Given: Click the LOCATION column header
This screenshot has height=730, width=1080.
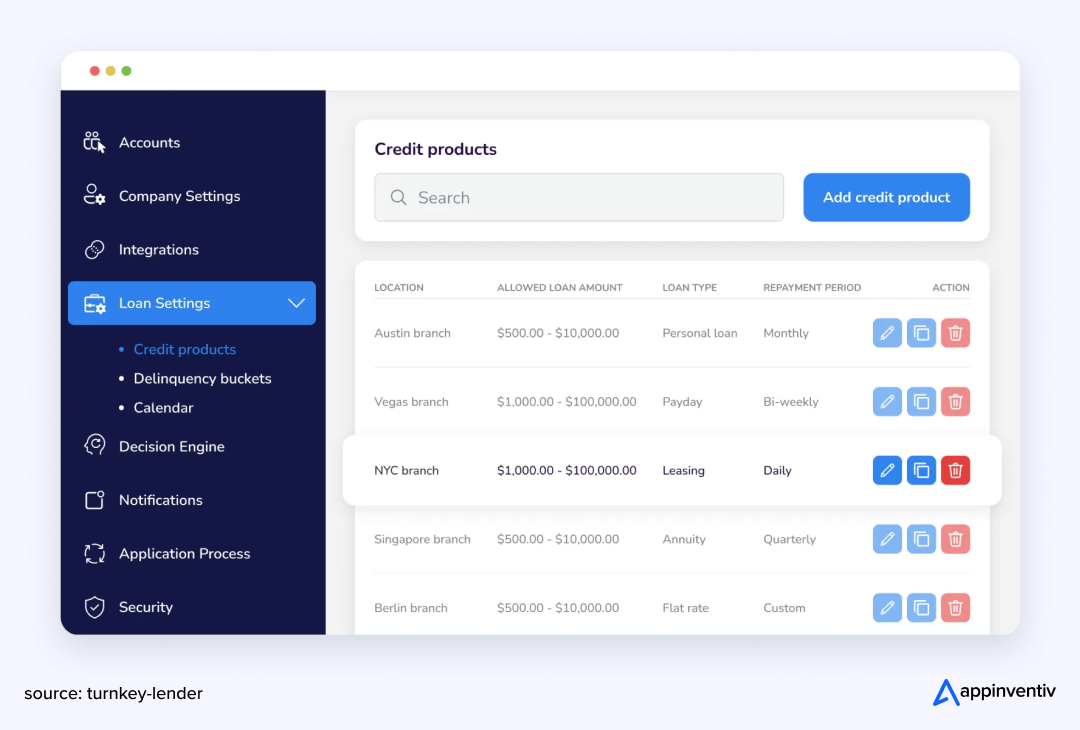Looking at the screenshot, I should (399, 288).
